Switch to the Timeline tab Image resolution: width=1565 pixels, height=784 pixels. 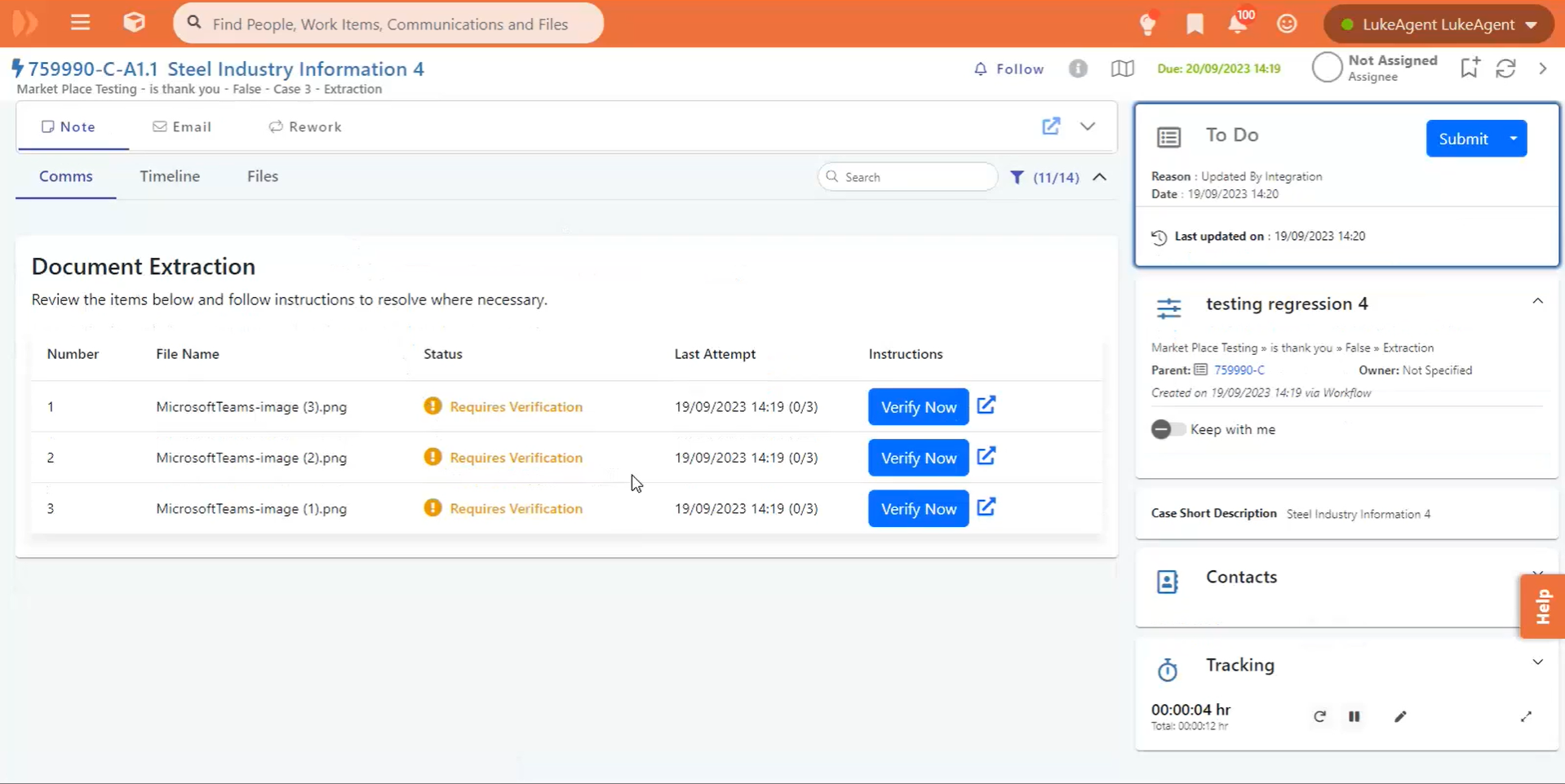pos(170,176)
